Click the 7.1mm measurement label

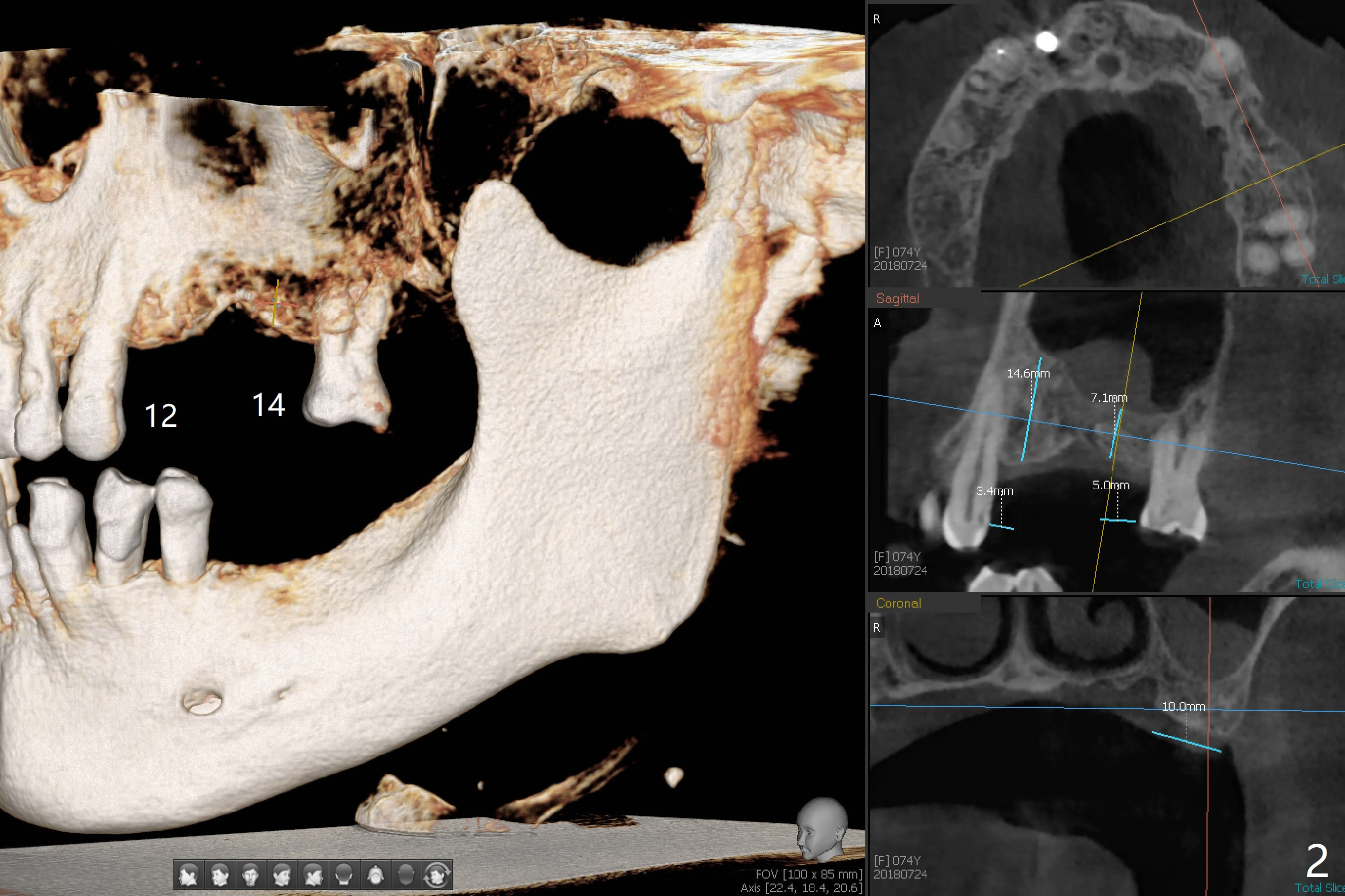(1108, 398)
